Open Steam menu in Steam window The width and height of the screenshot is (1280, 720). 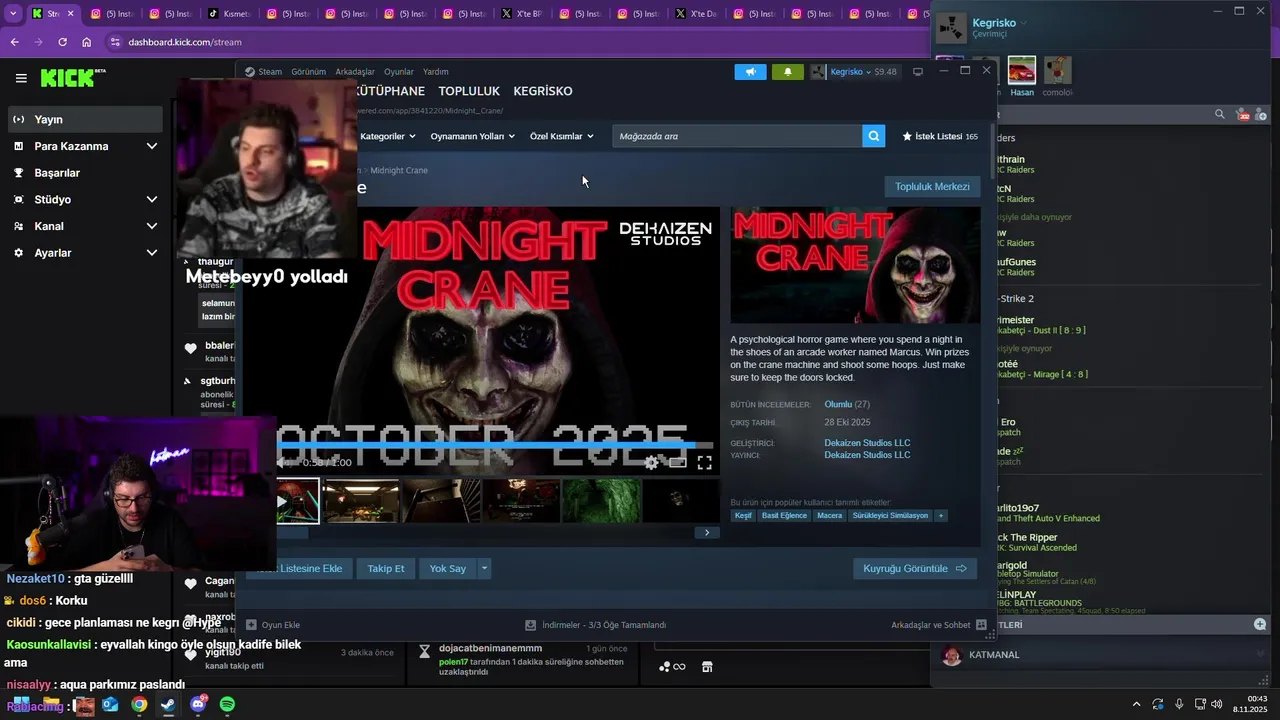click(264, 72)
